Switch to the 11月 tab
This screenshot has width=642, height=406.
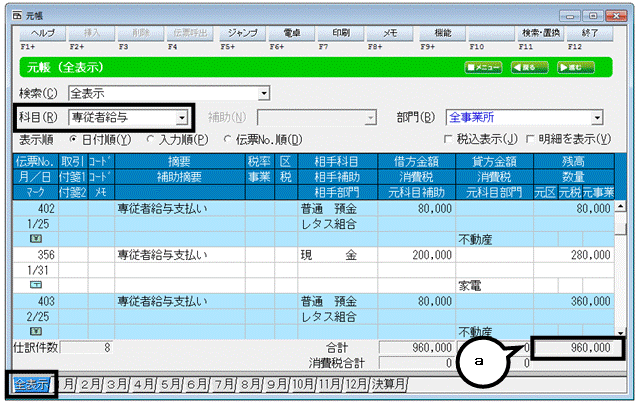330,384
